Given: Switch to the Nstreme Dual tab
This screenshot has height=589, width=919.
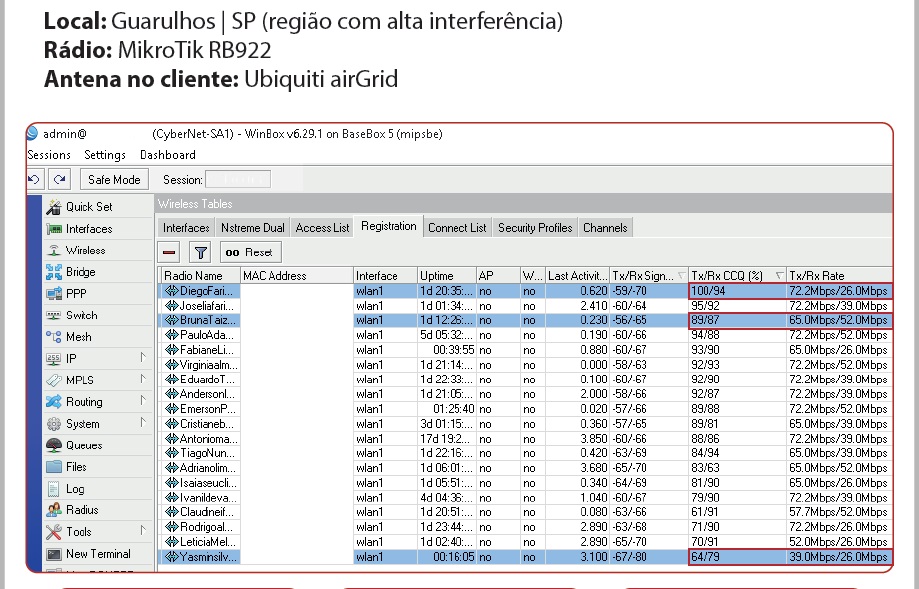Looking at the screenshot, I should coord(253,228).
